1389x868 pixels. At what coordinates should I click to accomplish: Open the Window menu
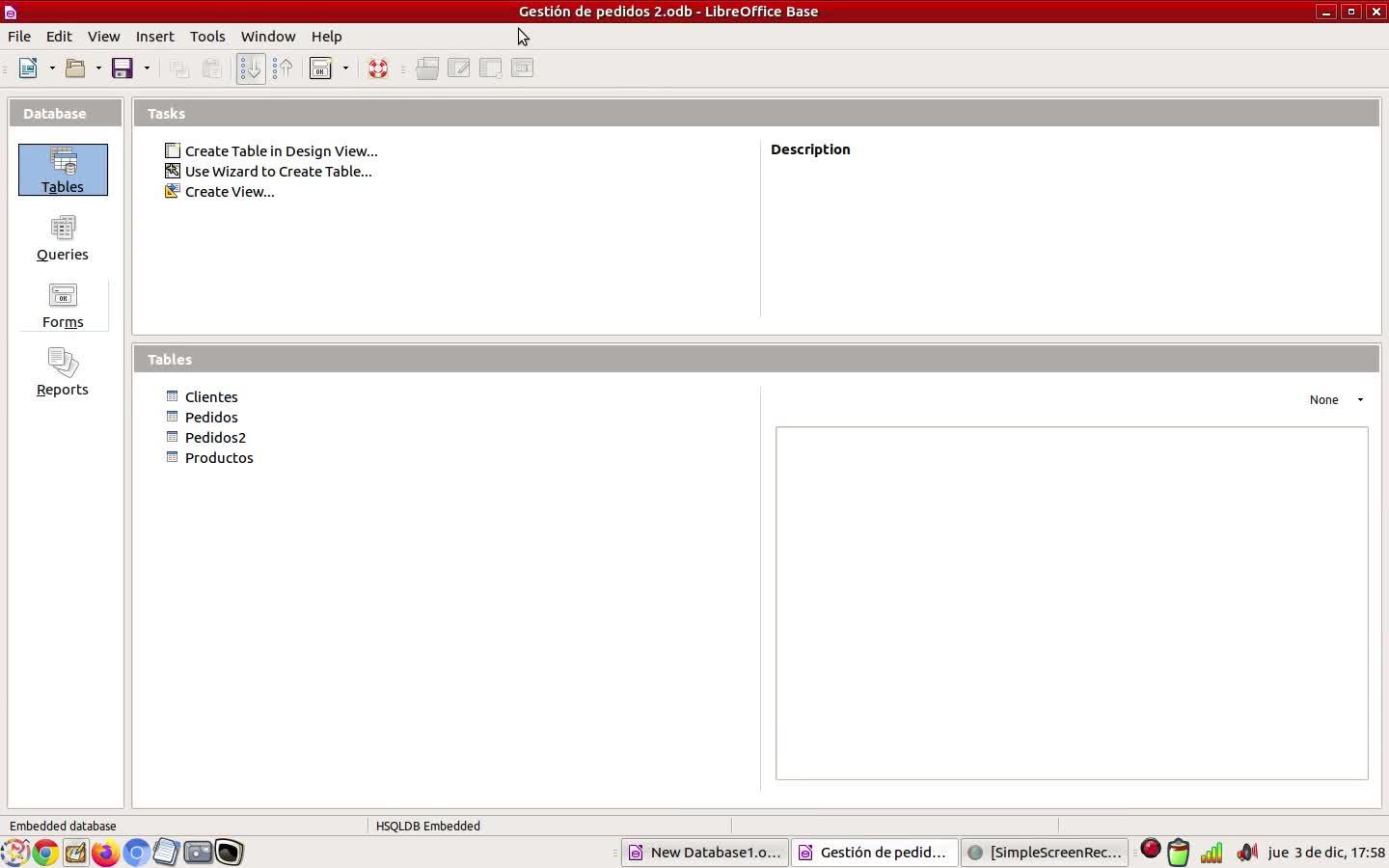point(268,37)
